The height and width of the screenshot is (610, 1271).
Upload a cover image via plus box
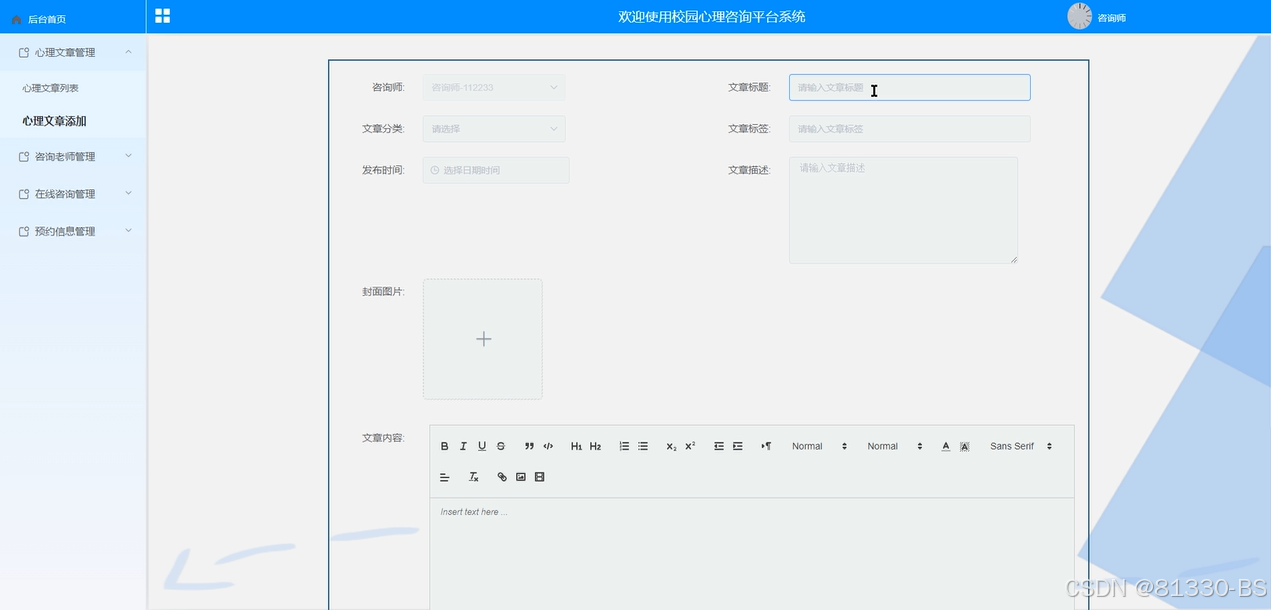pyautogui.click(x=483, y=339)
